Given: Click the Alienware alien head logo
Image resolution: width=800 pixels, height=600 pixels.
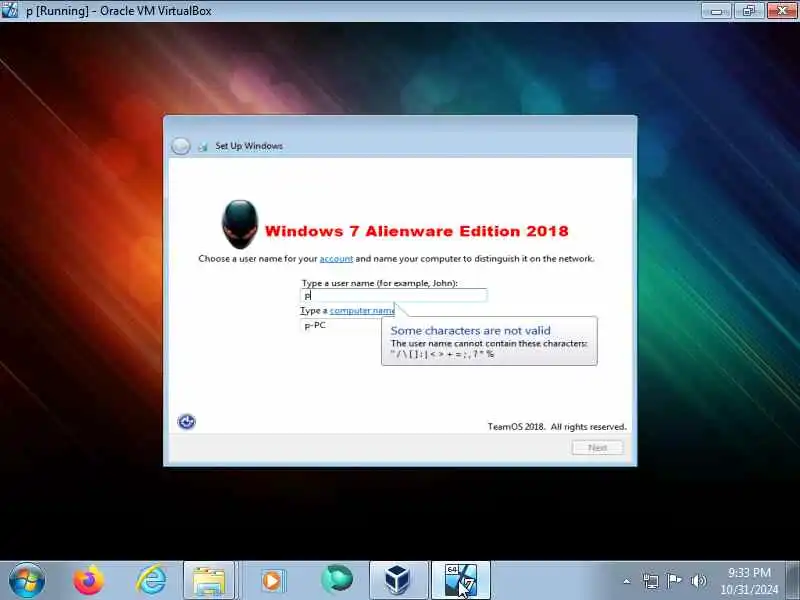Looking at the screenshot, I should [x=239, y=224].
